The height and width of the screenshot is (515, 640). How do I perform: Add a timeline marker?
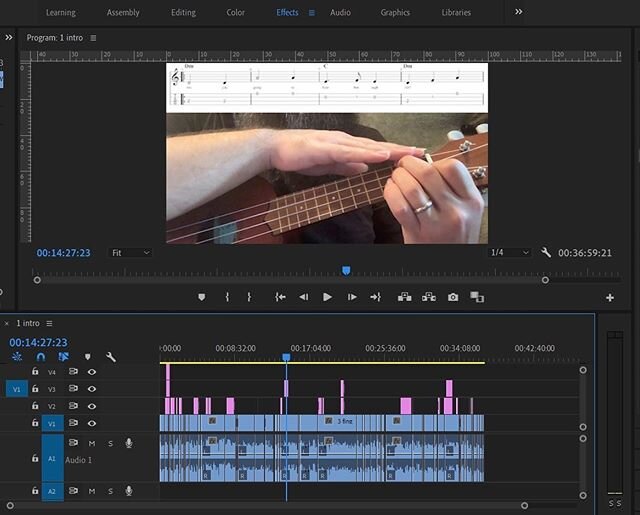87,357
